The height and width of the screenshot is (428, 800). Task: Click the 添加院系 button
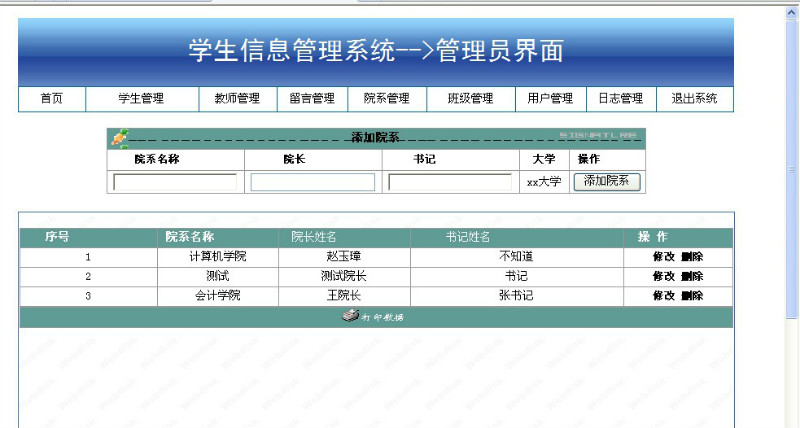(x=607, y=182)
